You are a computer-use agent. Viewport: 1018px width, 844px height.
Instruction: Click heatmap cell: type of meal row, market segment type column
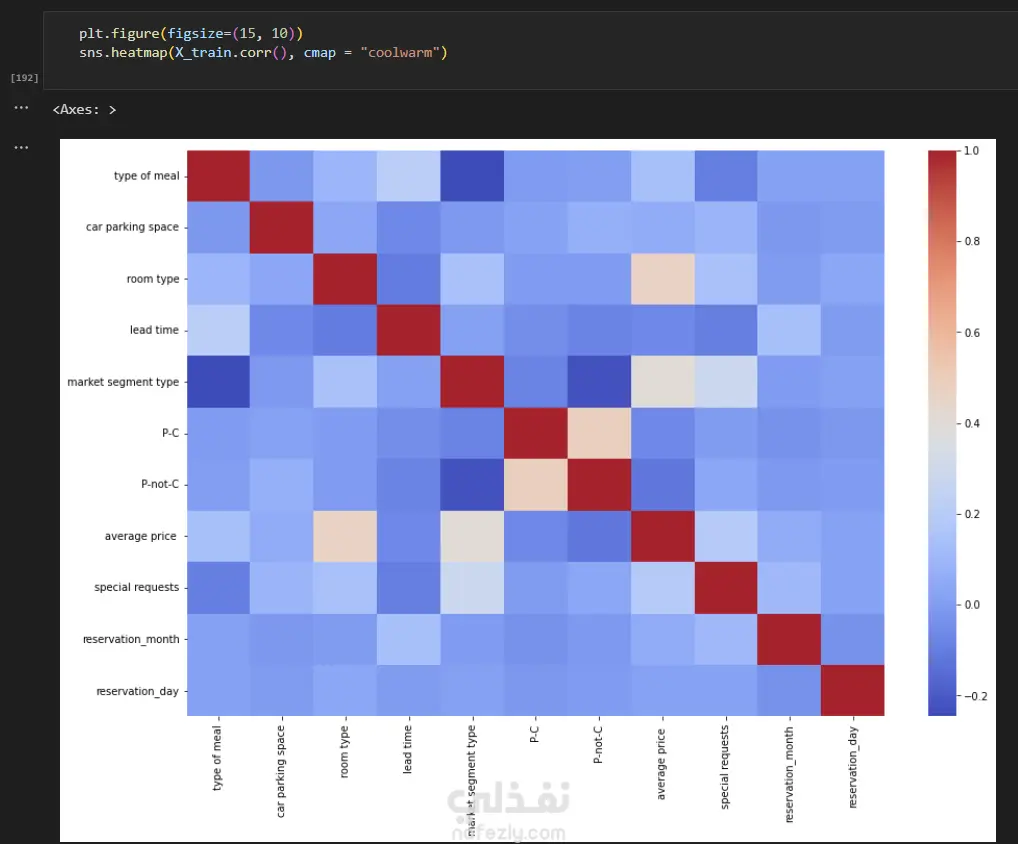coord(472,176)
